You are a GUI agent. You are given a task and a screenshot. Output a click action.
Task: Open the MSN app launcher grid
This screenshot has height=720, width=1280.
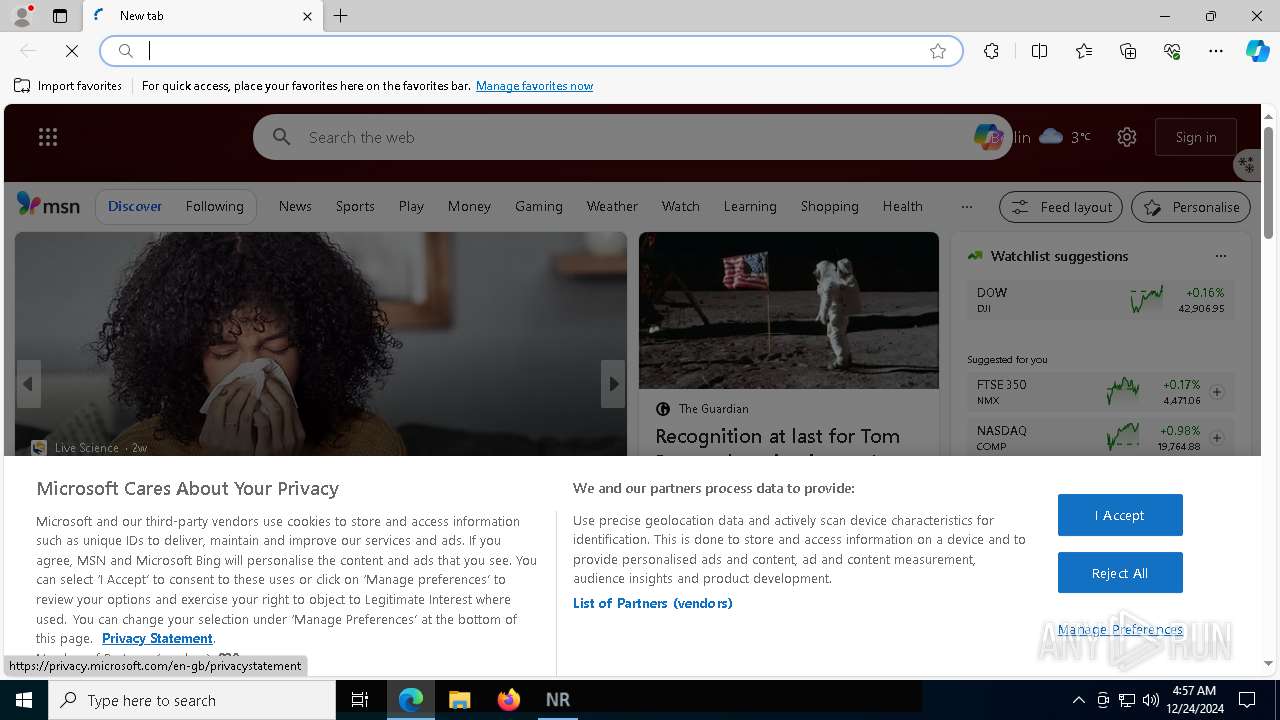click(48, 137)
